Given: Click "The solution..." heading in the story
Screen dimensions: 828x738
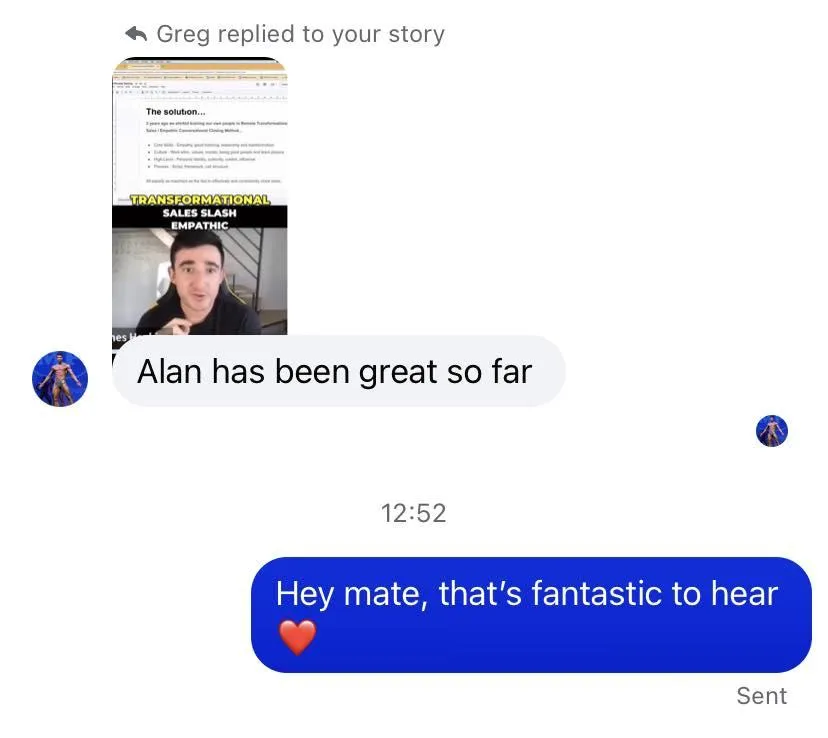Looking at the screenshot, I should pyautogui.click(x=175, y=112).
